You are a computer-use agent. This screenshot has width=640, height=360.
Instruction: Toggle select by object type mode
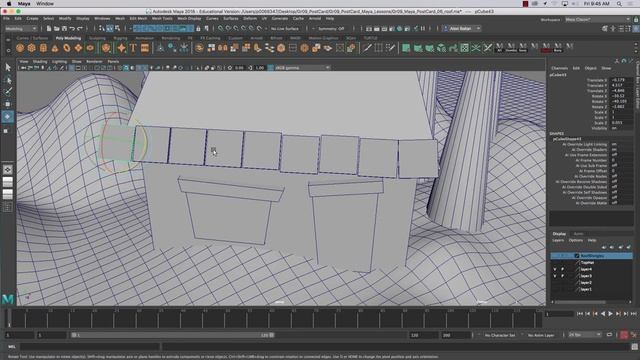110,29
